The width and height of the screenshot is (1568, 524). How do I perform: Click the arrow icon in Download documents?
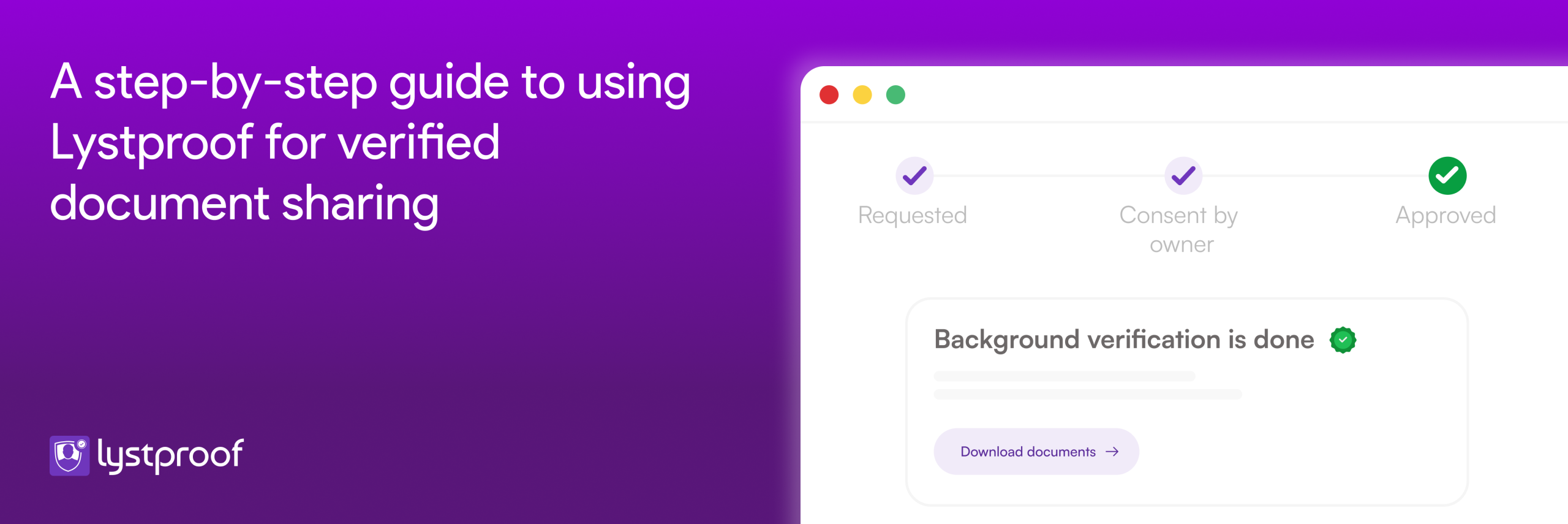pyautogui.click(x=1112, y=452)
